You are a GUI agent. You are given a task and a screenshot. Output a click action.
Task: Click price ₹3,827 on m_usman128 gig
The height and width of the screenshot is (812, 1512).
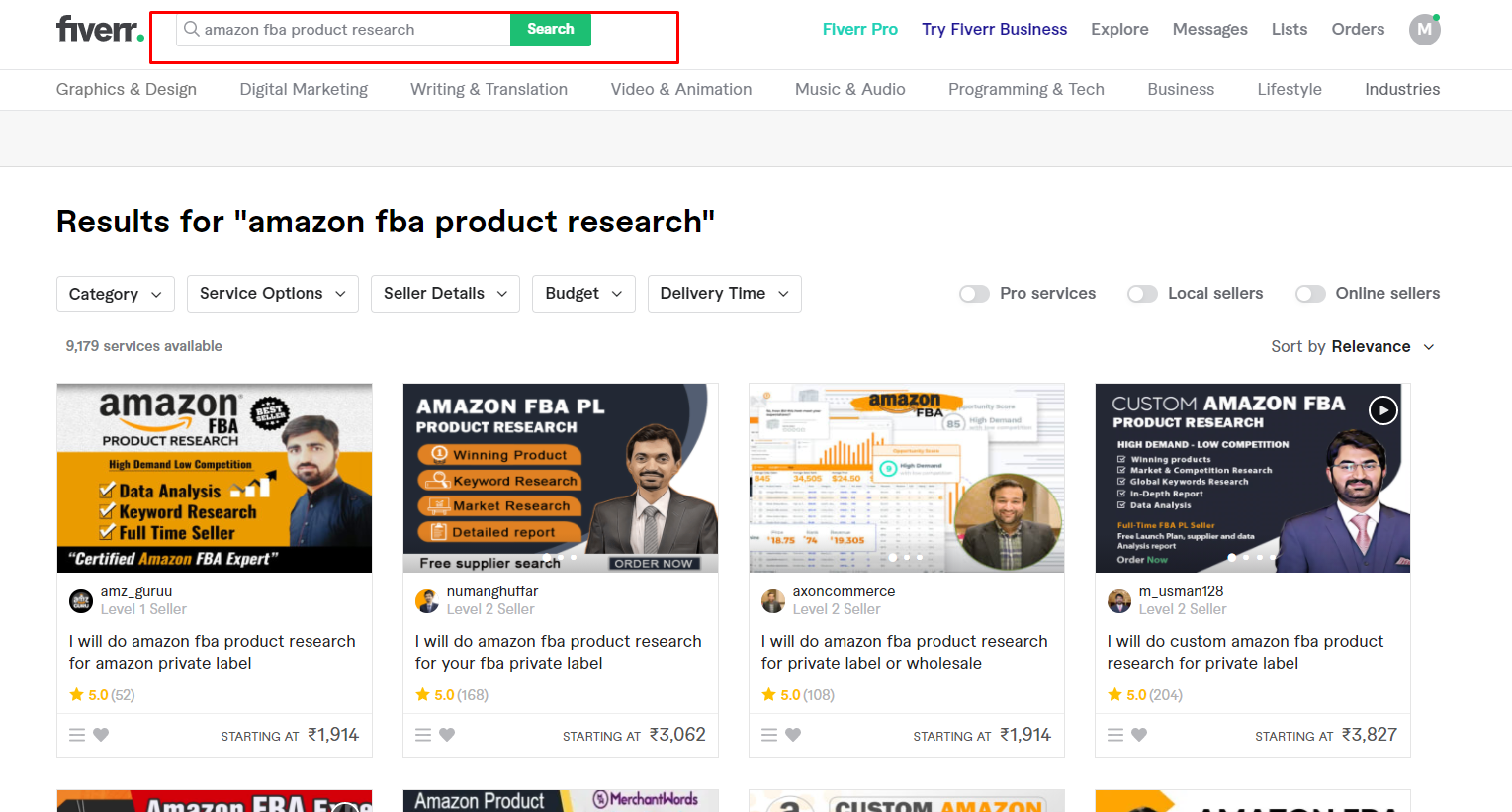[x=1369, y=735]
